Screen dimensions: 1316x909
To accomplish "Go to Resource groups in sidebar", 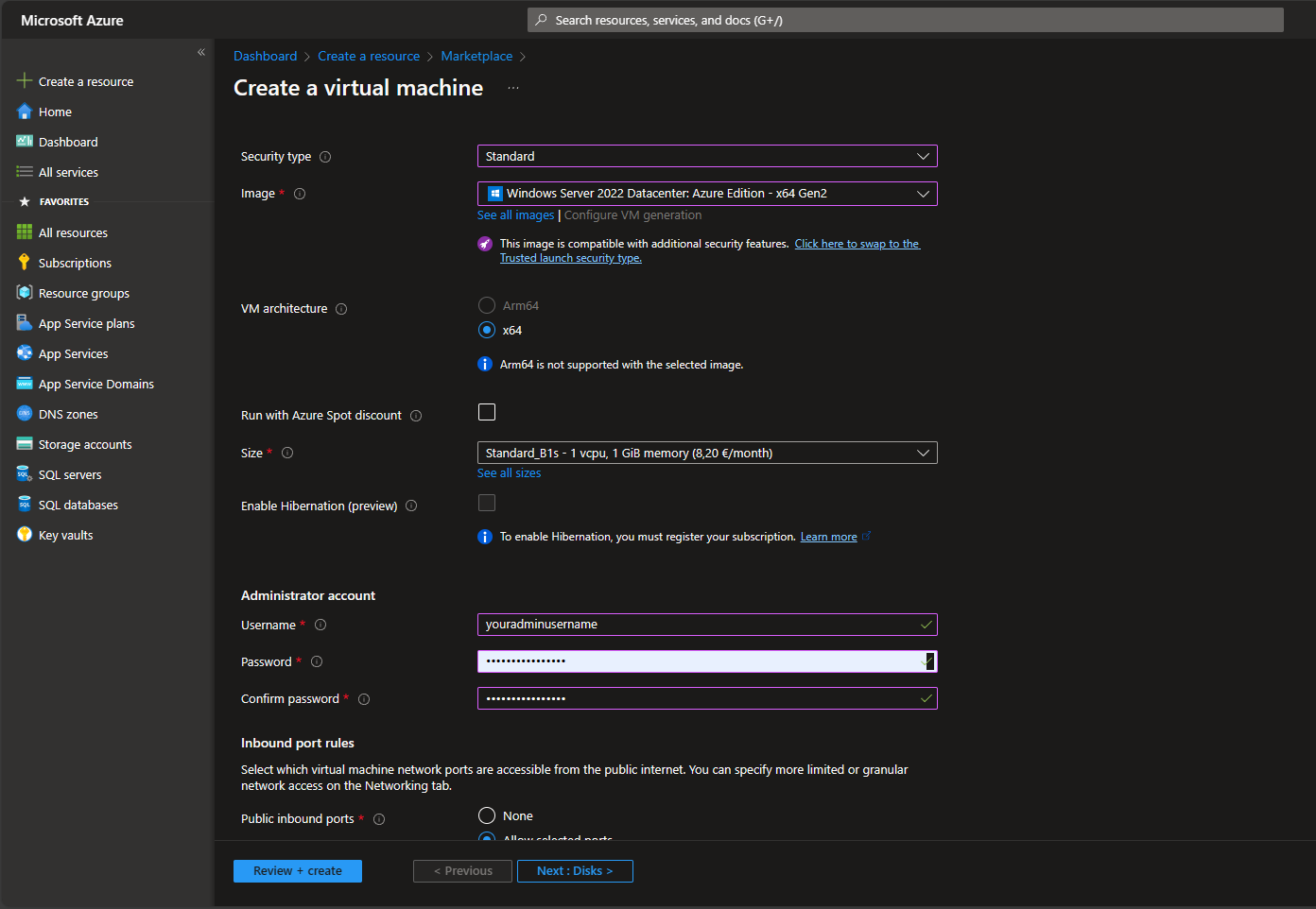I will [x=84, y=293].
